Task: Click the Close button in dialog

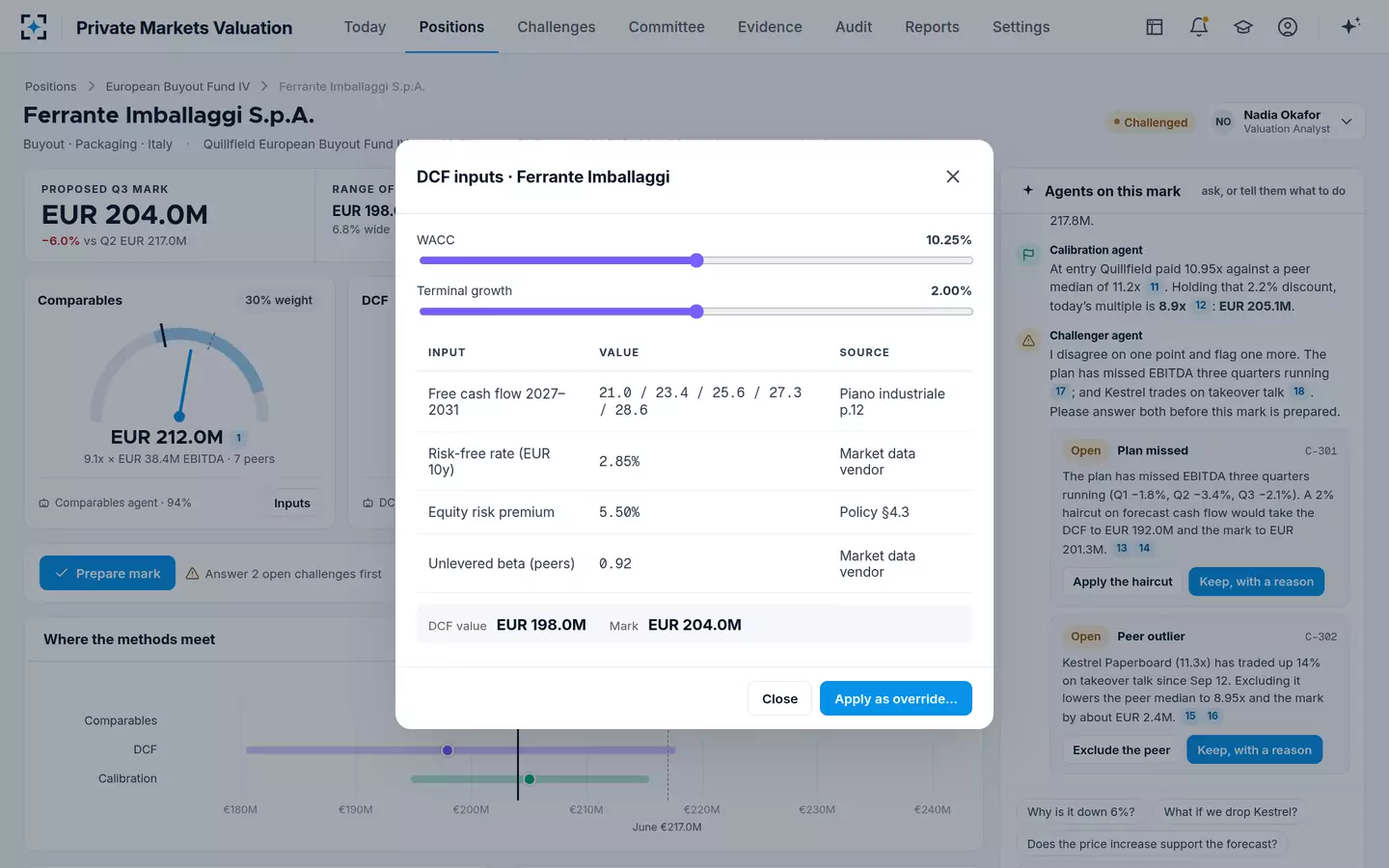Action: click(779, 698)
